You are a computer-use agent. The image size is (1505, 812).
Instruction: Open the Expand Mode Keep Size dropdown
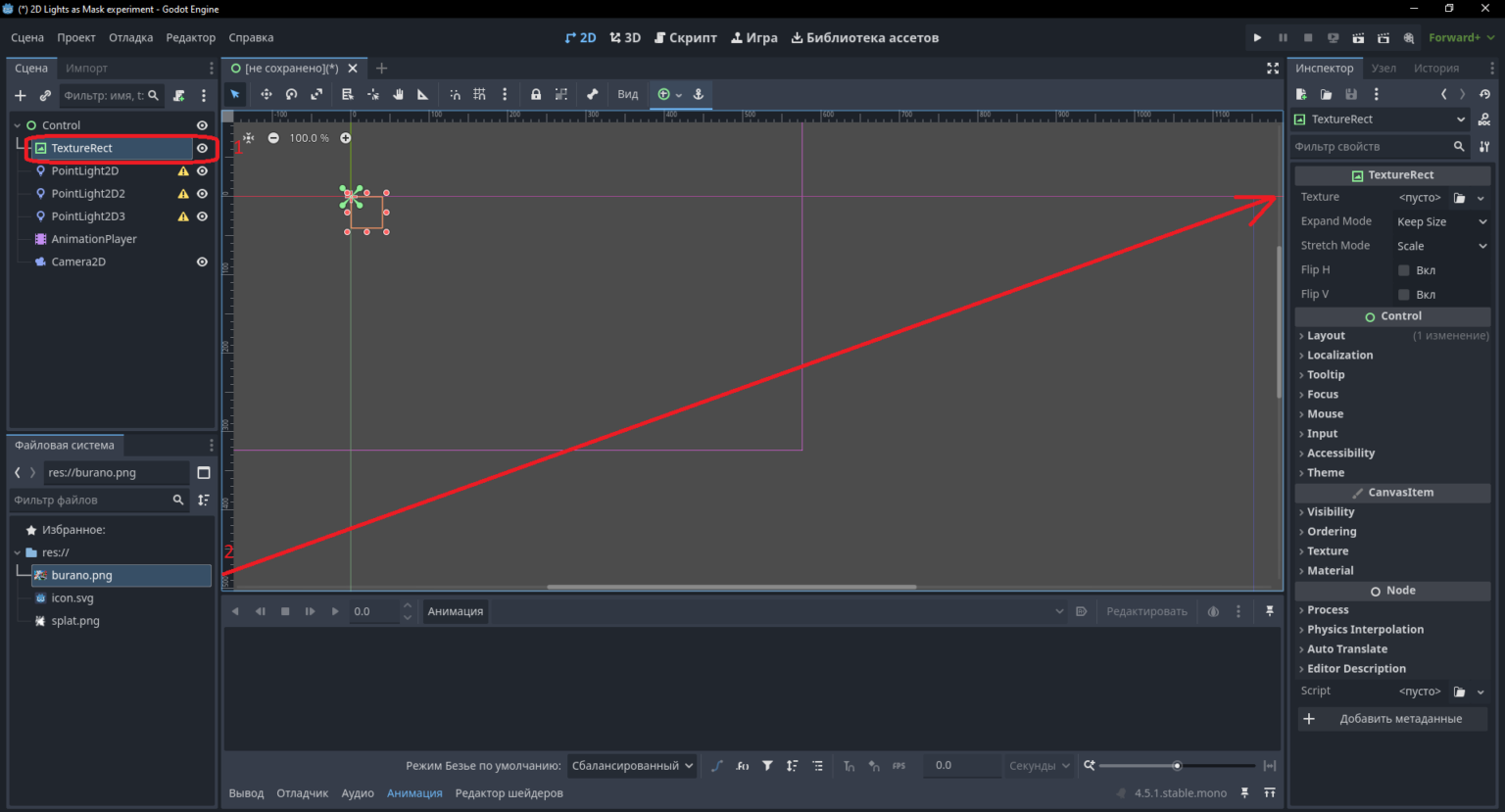point(1441,222)
